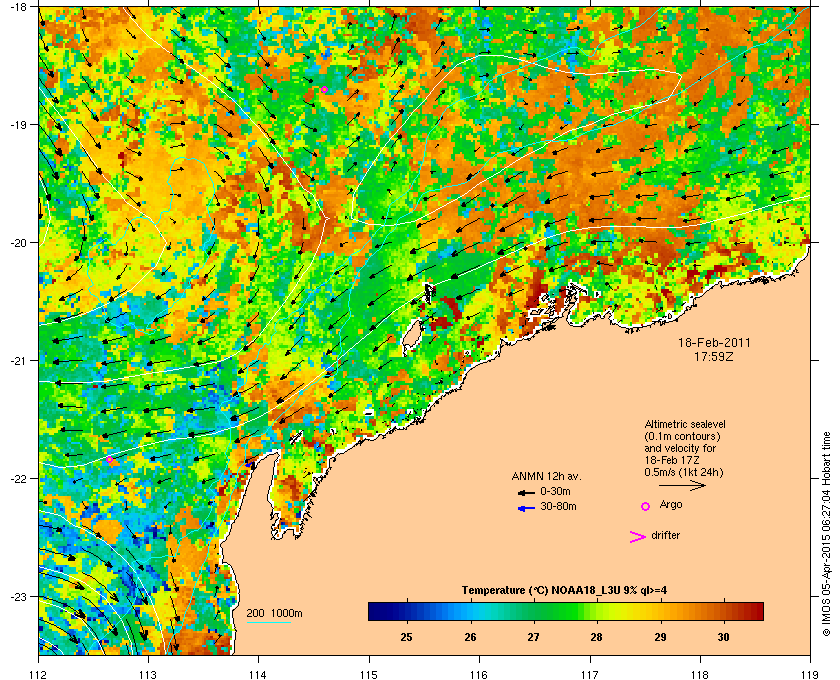Select the Argo float marker near 21.85°S, 112.65°E

(109, 459)
